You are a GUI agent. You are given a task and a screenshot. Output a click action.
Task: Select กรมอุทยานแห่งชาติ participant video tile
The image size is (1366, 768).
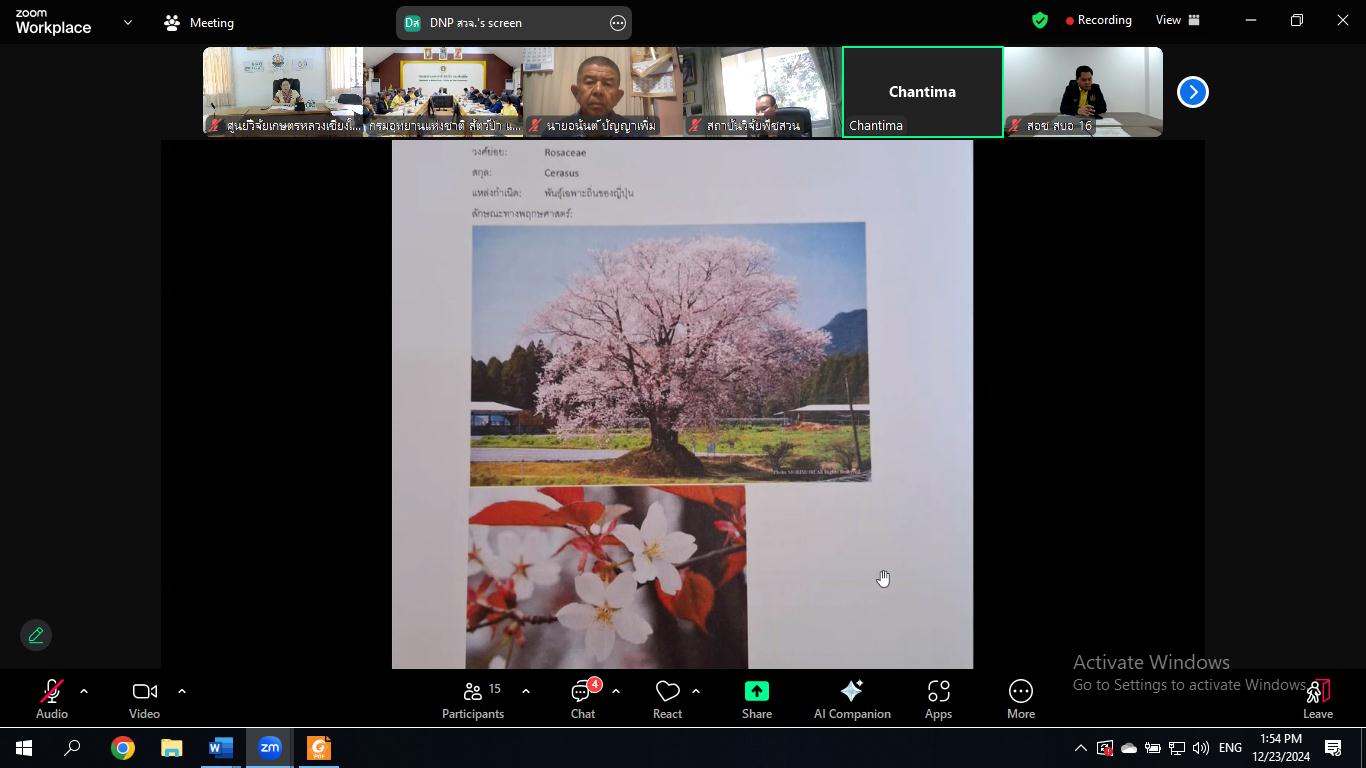pos(443,92)
